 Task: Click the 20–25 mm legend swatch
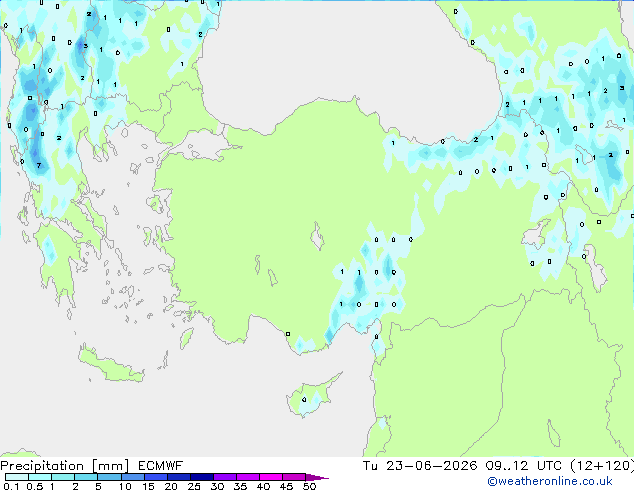click(178, 477)
